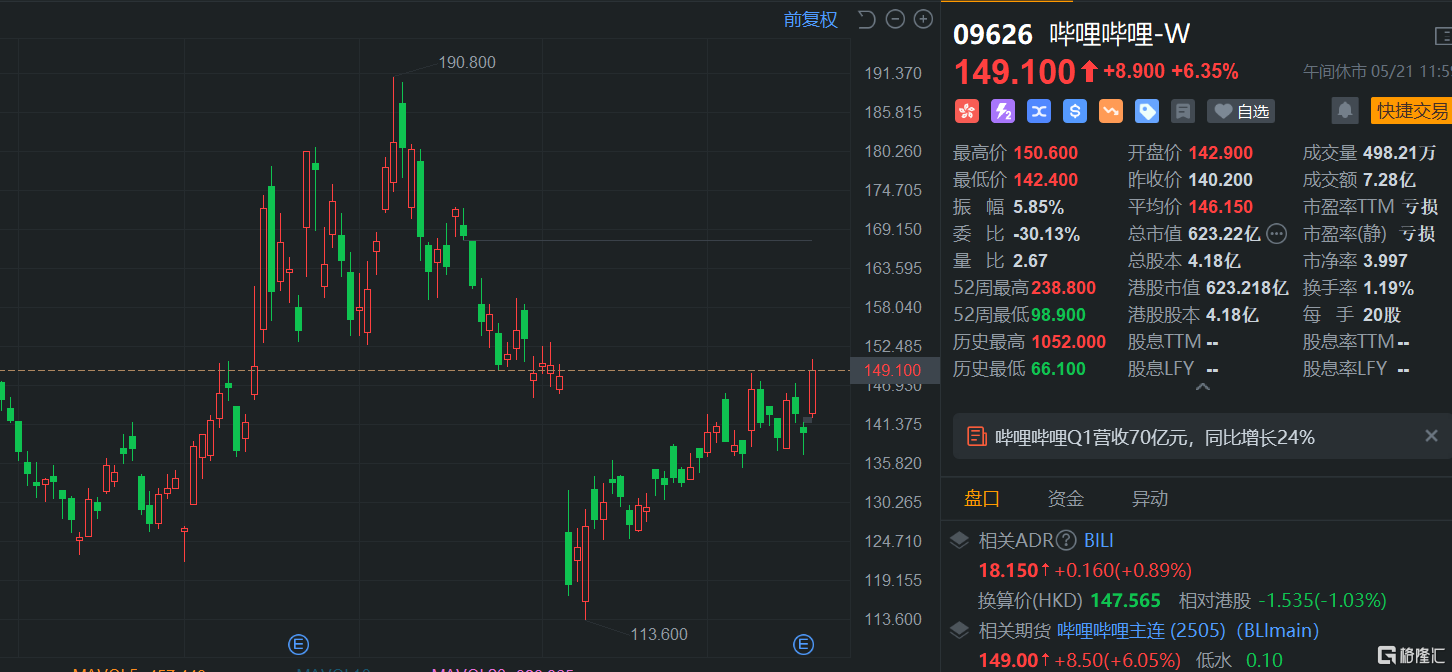Viewport: 1452px width, 672px height.
Task: Open the BILI ADR link
Action: pos(1099,541)
